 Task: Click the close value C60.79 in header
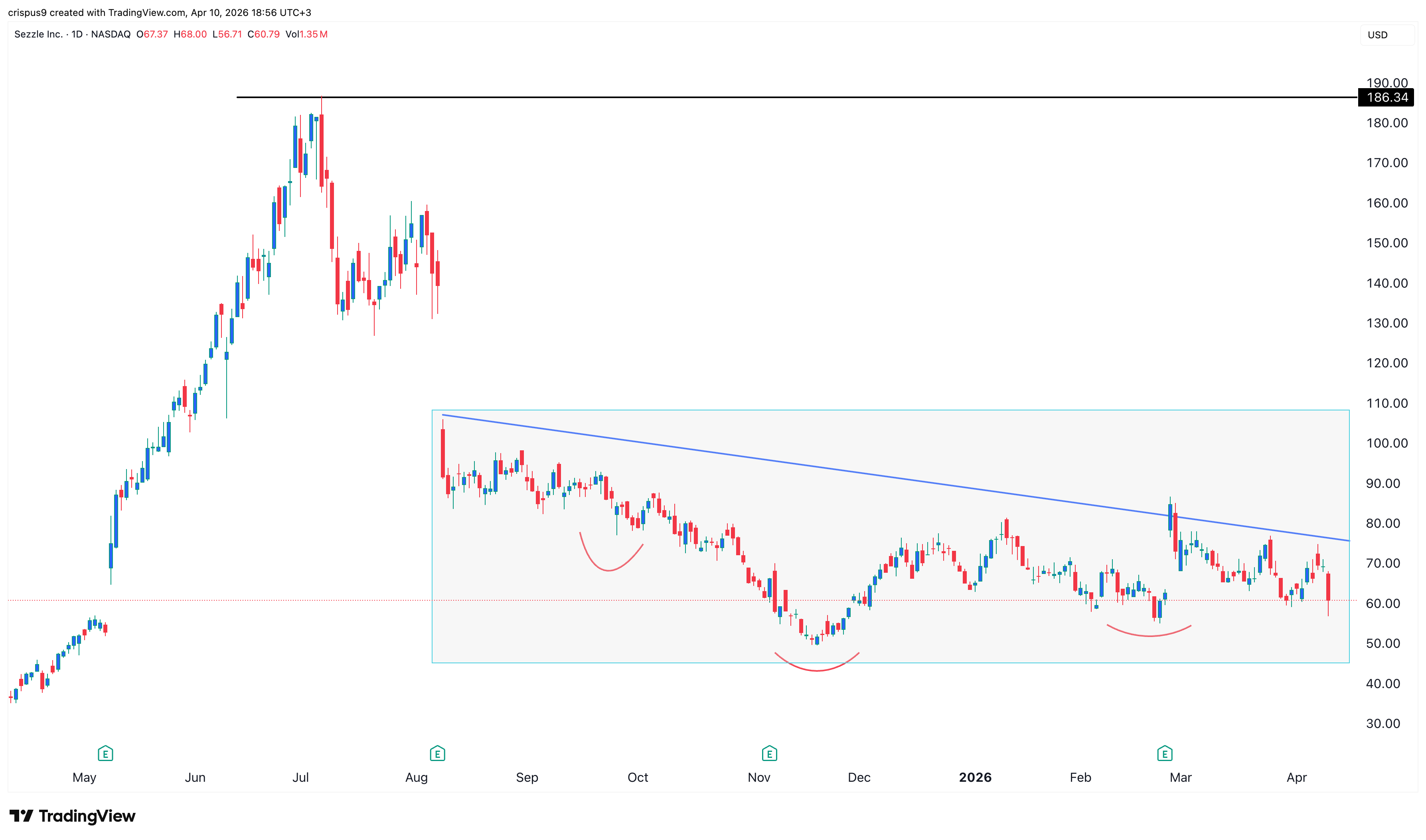coord(263,35)
